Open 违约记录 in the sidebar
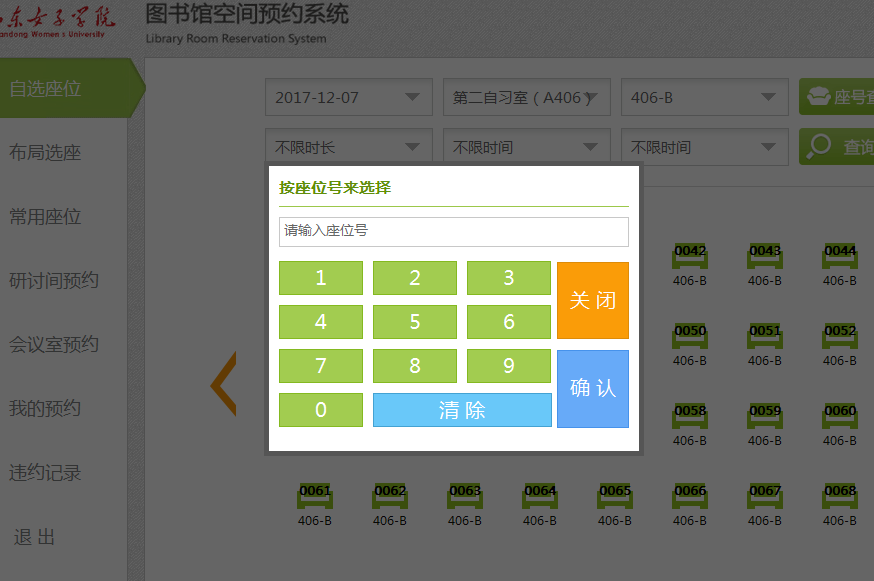This screenshot has width=874, height=581. [x=46, y=473]
